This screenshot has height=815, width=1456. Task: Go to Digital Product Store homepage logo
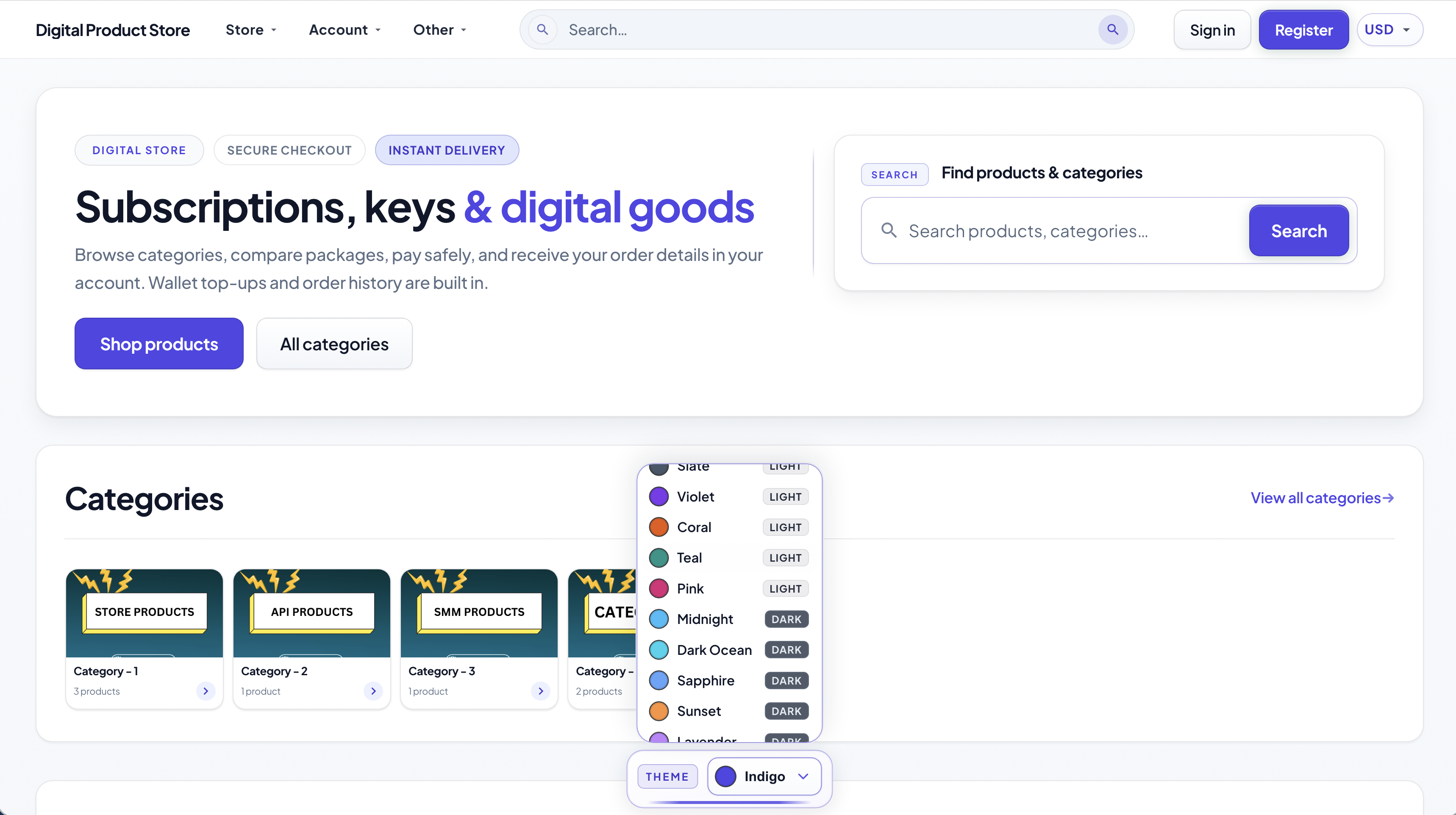point(112,30)
